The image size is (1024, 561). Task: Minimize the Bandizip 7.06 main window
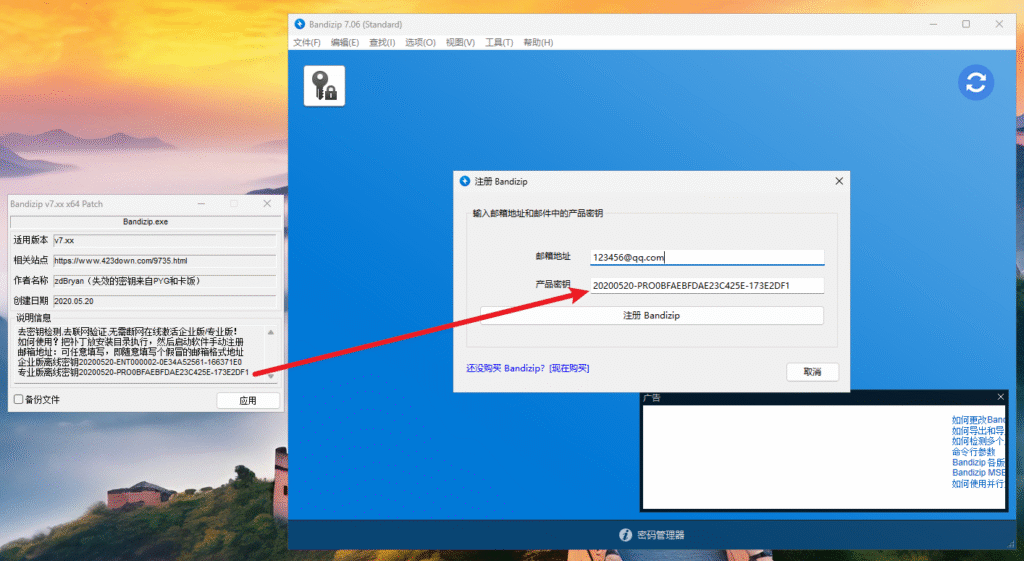click(933, 24)
